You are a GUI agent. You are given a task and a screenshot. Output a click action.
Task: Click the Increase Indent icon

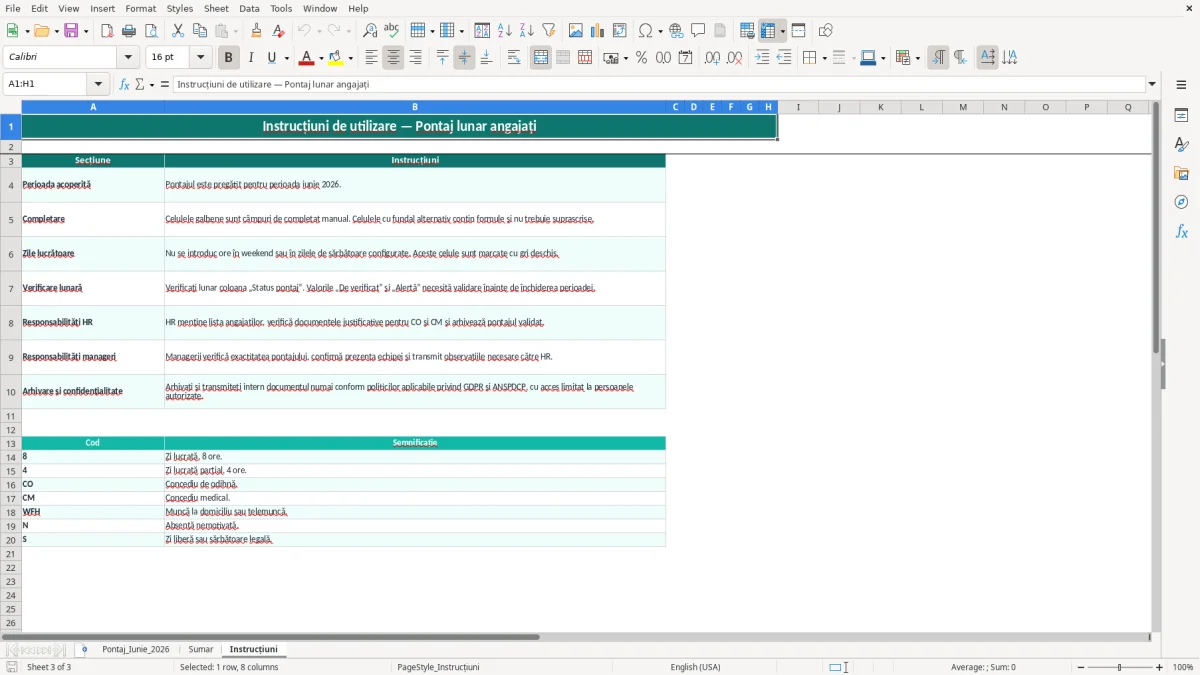click(762, 58)
